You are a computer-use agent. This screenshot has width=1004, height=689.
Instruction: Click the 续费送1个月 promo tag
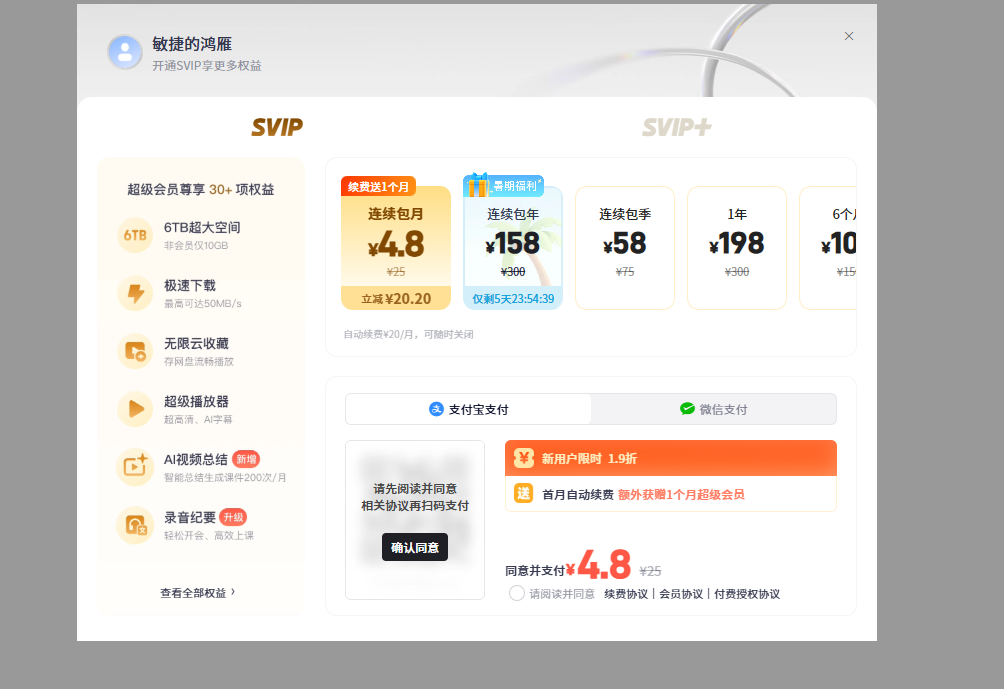(x=378, y=186)
